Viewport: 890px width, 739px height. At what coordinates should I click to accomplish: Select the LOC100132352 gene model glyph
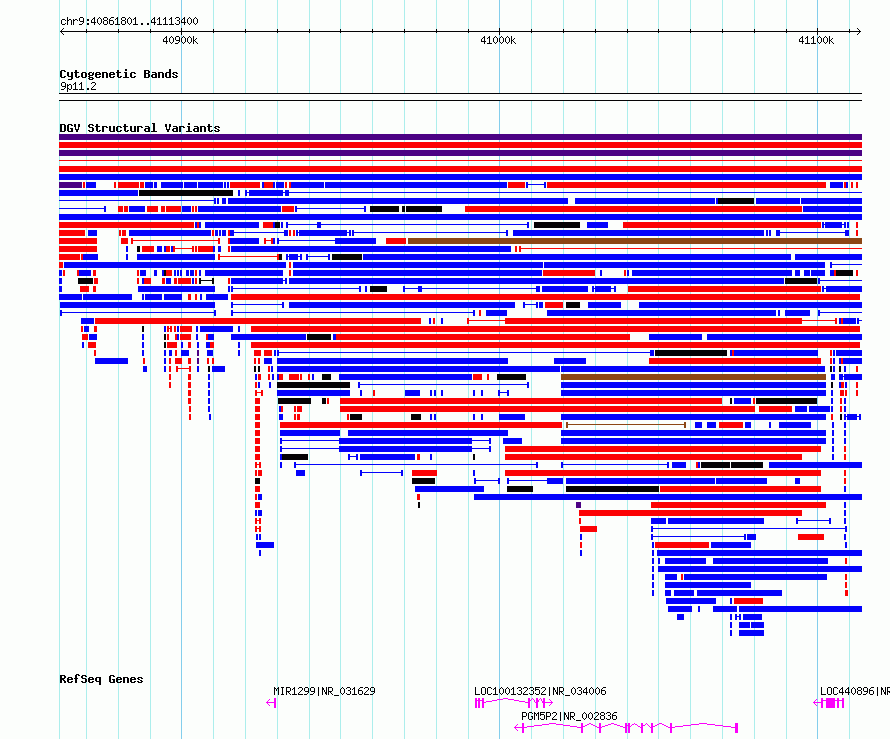(x=514, y=703)
